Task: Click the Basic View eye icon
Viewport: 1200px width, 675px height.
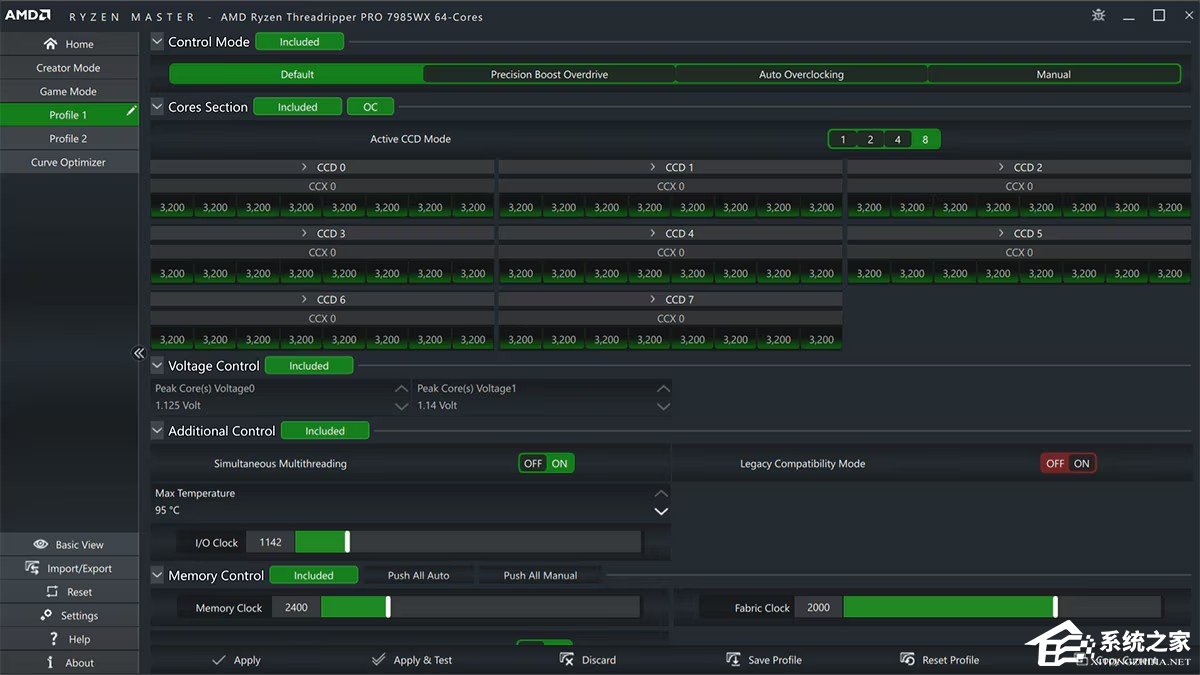Action: point(41,545)
